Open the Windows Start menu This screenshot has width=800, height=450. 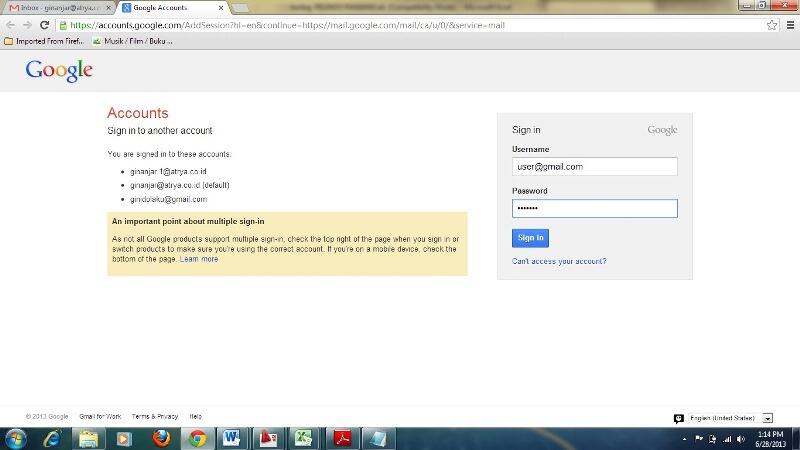15,439
